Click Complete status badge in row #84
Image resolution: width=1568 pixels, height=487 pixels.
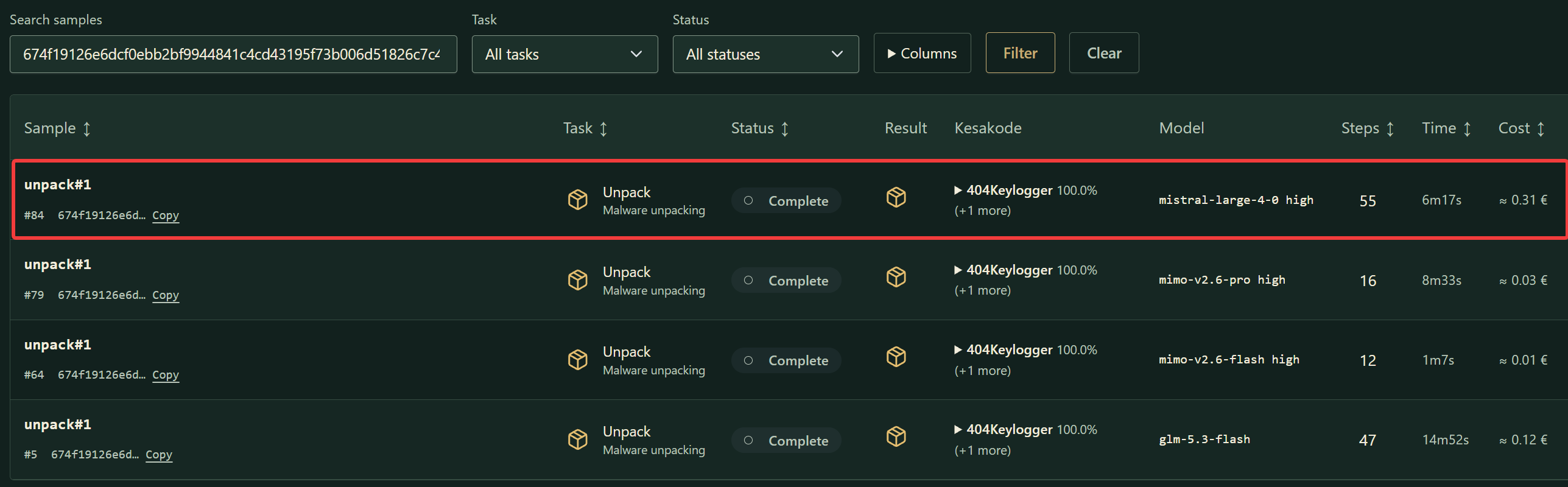click(786, 200)
